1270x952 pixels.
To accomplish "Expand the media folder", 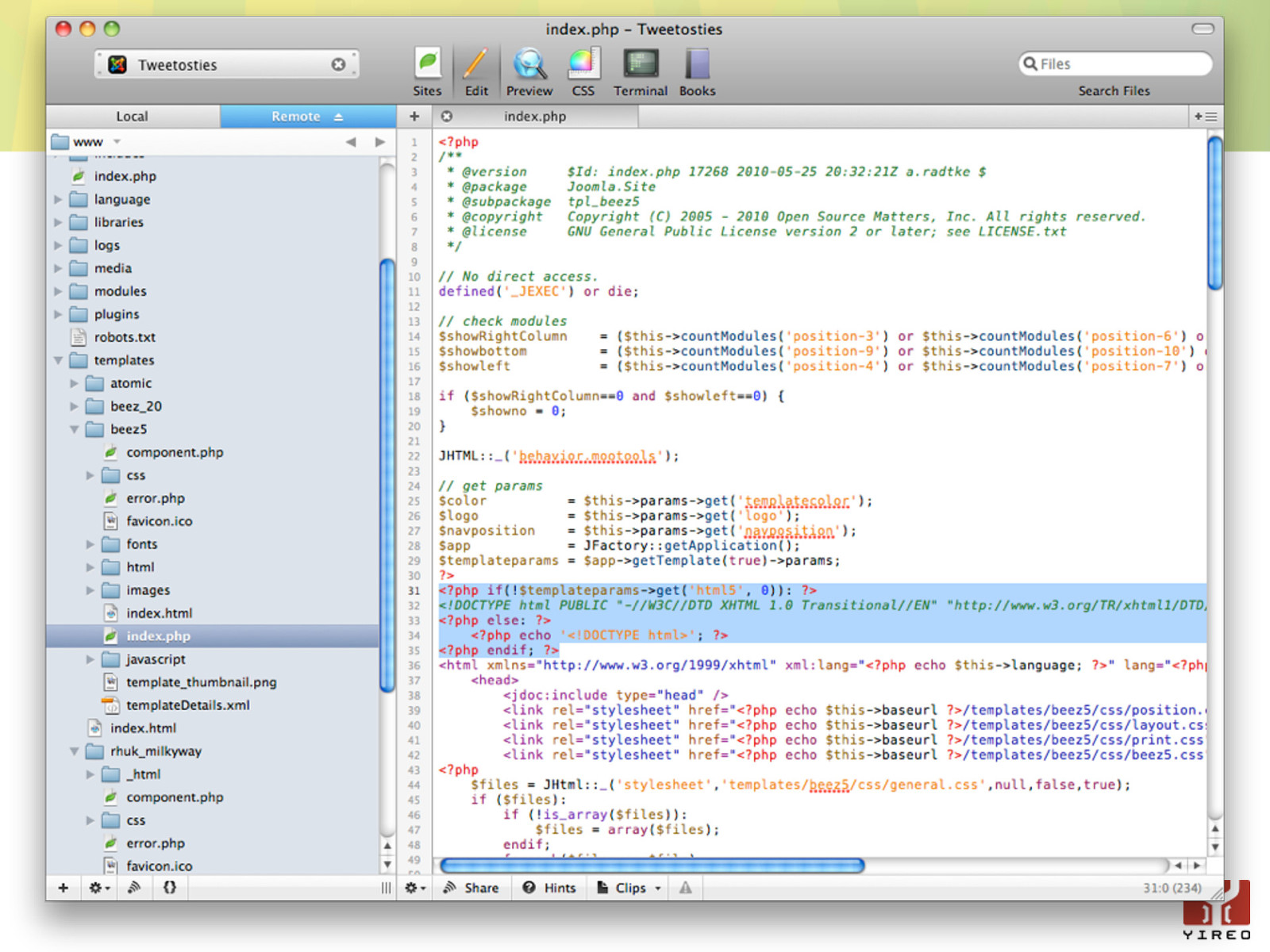I will [x=58, y=268].
